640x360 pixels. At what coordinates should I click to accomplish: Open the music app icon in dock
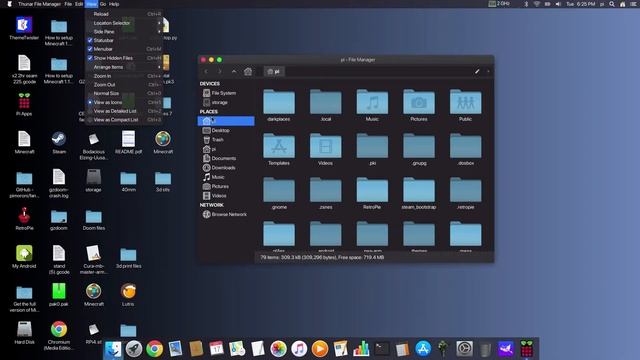[x=299, y=349]
